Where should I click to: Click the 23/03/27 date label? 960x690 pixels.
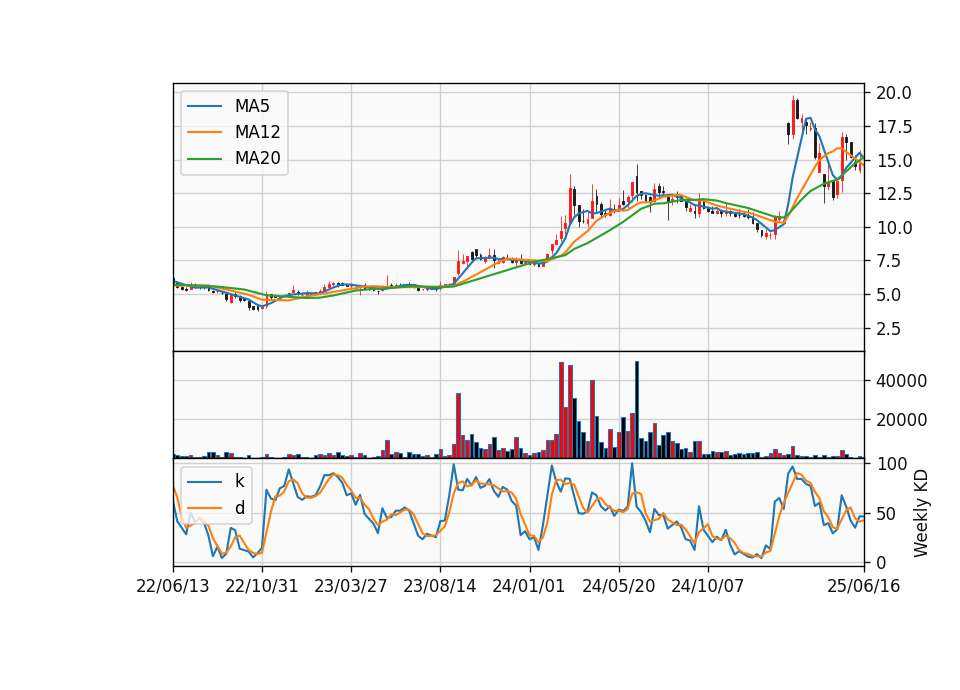pos(351,586)
